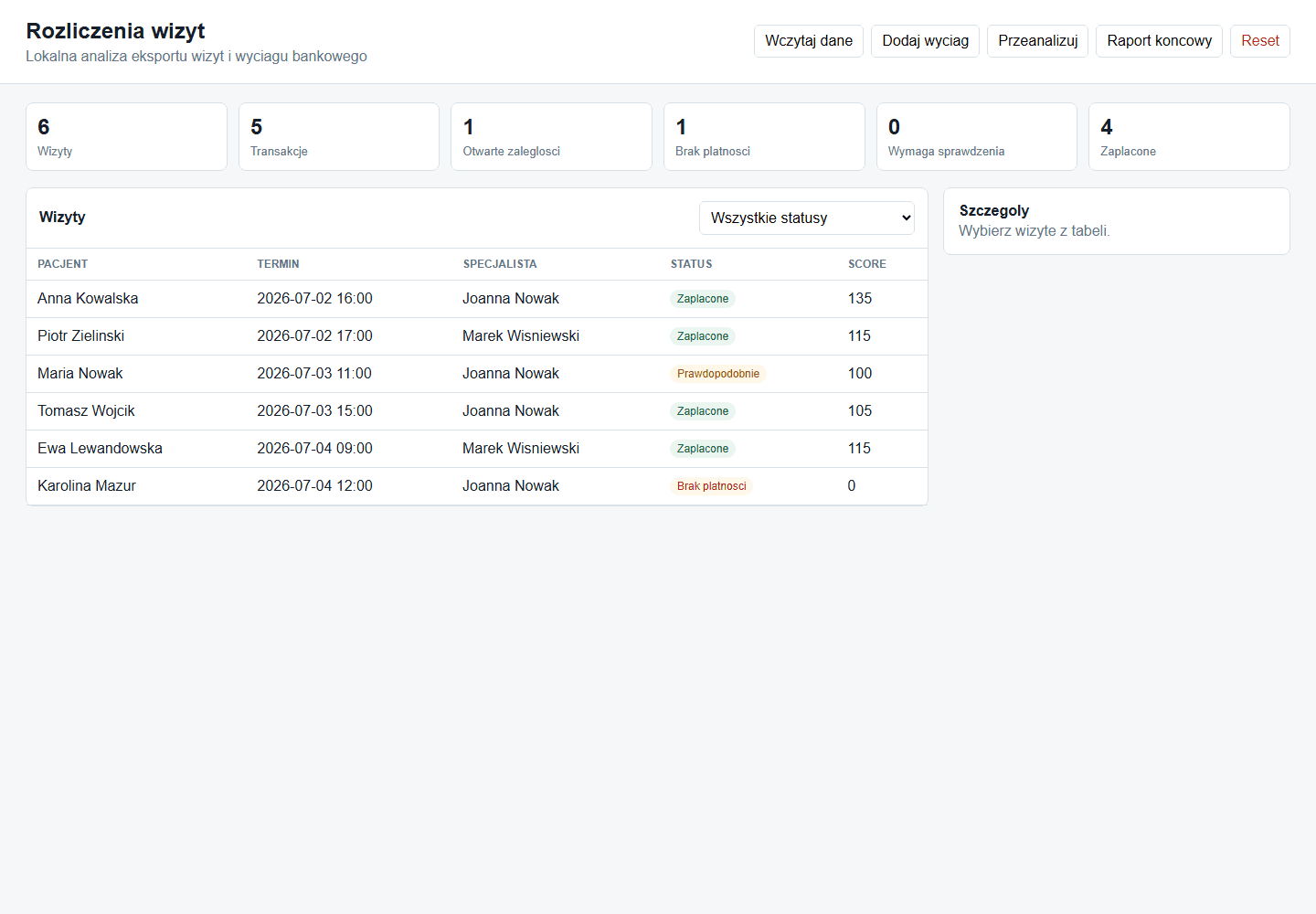Click Zaplacone badge in Piotr Zielinski row
This screenshot has height=914, width=1316.
pyautogui.click(x=703, y=336)
